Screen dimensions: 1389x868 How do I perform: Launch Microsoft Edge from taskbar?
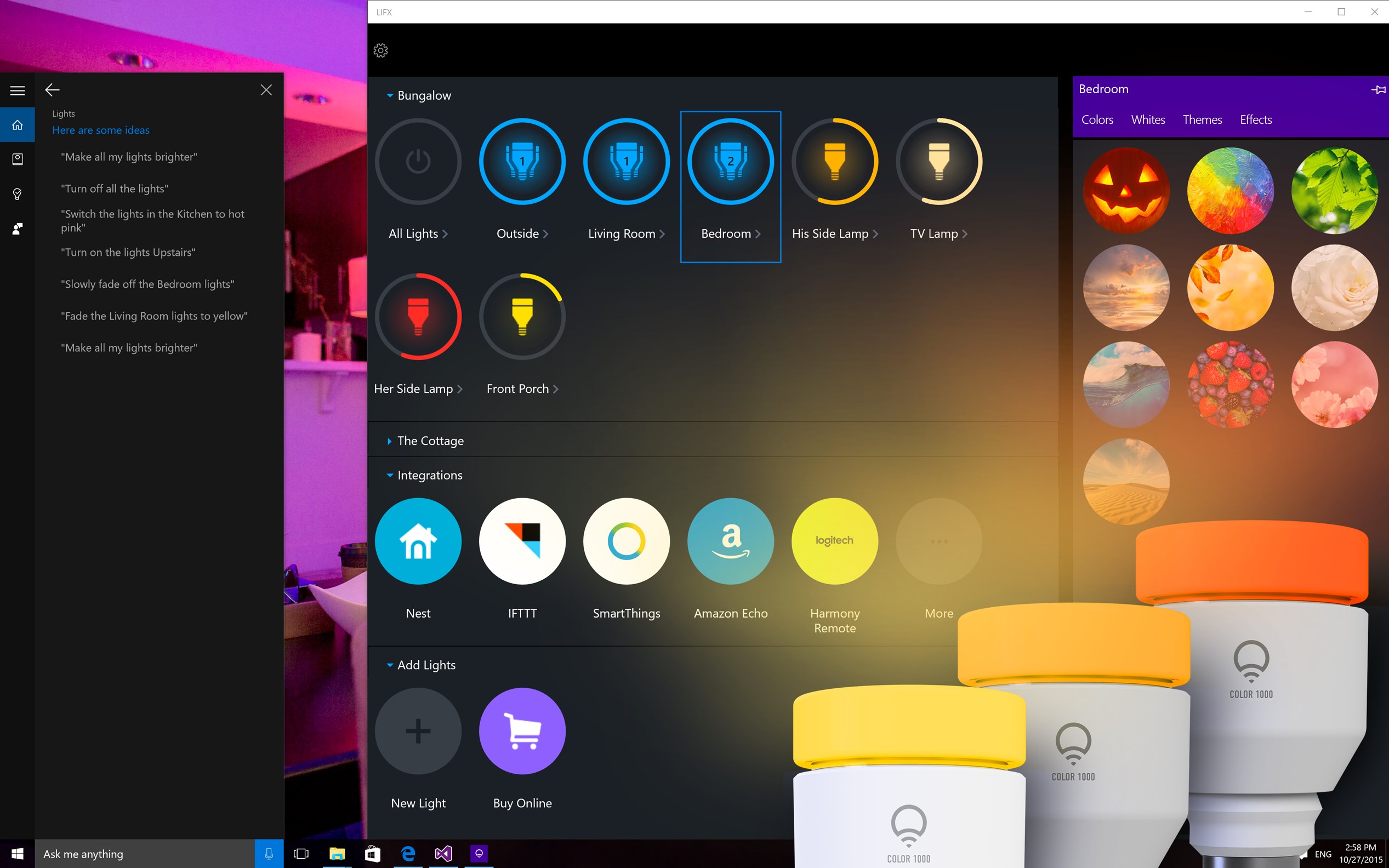(408, 854)
